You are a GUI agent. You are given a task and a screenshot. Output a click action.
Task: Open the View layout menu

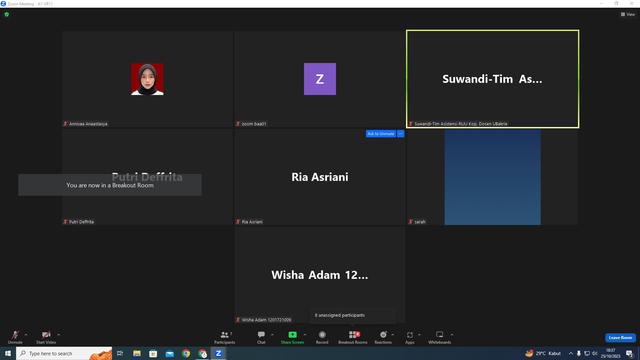click(x=628, y=14)
